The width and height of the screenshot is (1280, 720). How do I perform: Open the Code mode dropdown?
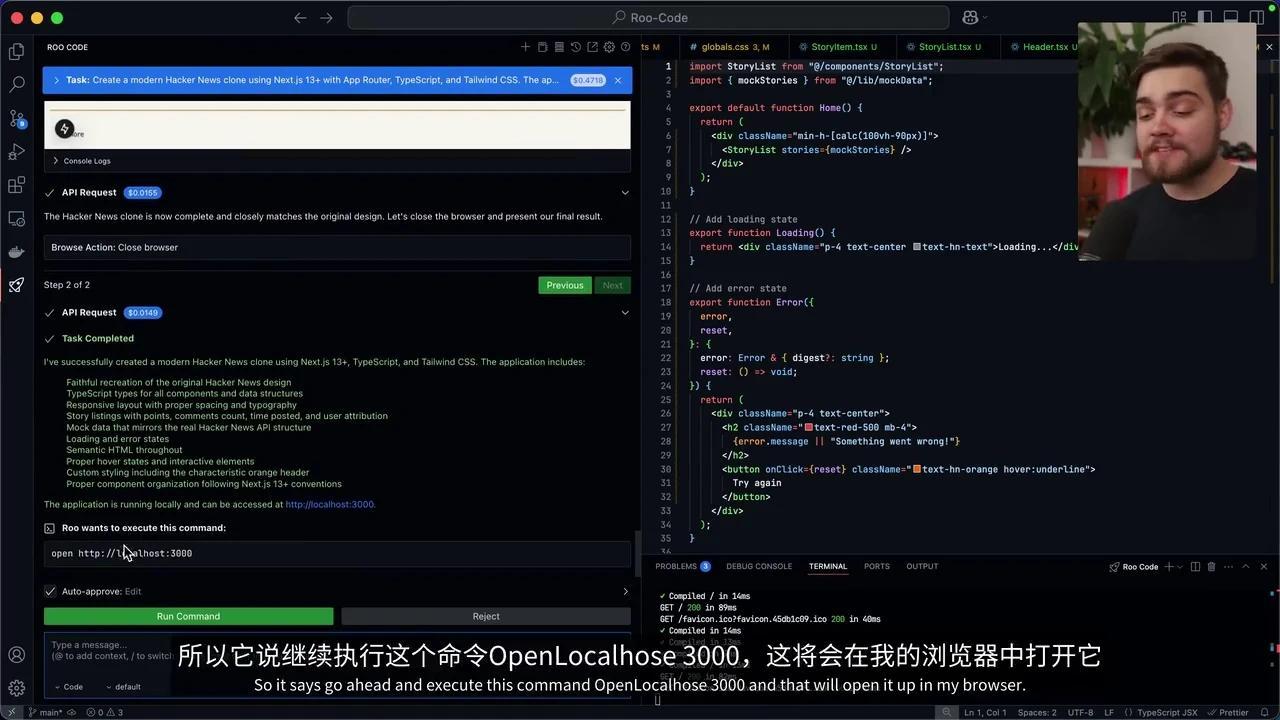click(x=68, y=687)
